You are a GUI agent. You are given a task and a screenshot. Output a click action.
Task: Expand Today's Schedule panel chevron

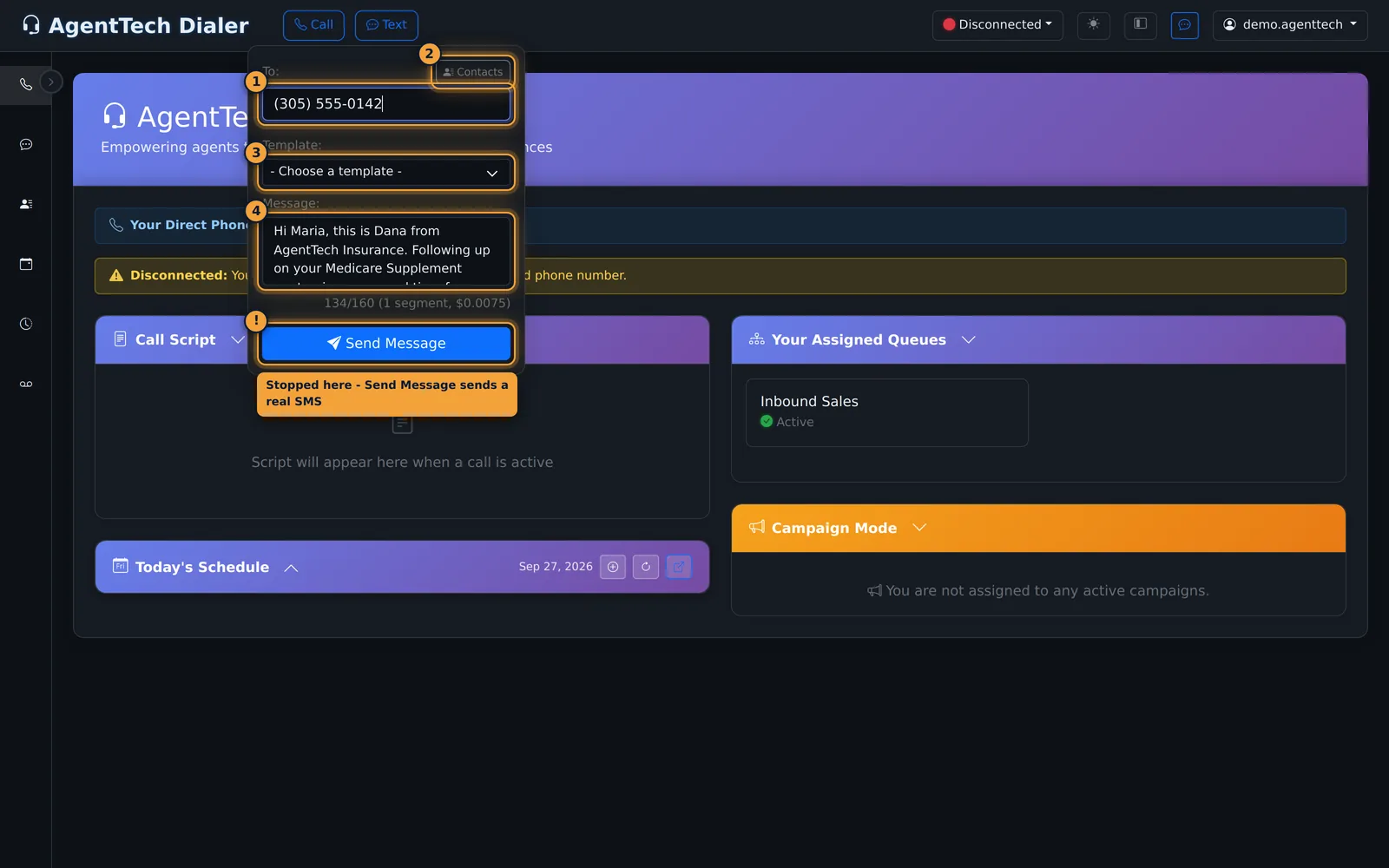click(x=292, y=568)
